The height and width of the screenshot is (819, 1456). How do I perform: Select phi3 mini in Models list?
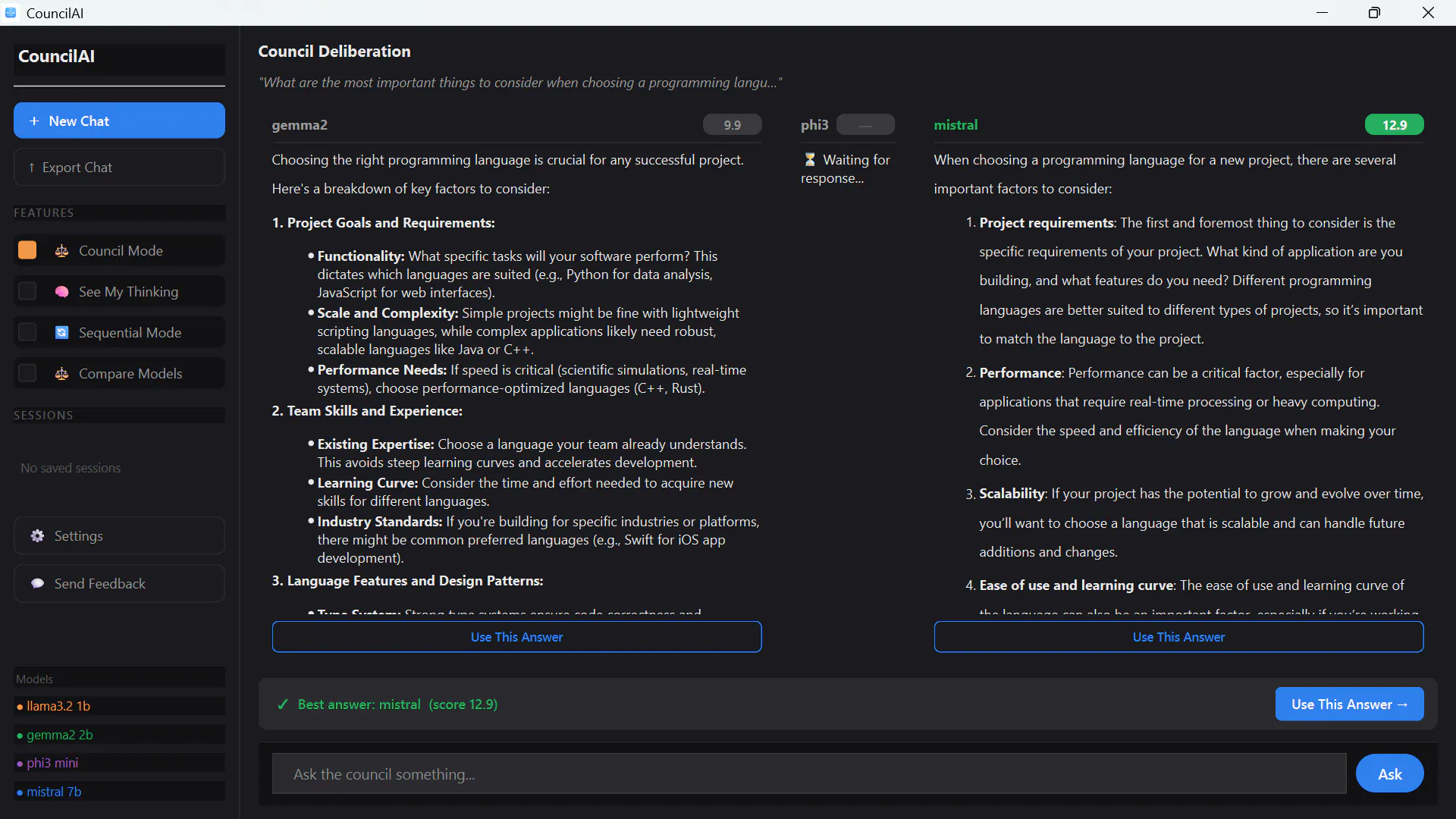click(x=119, y=763)
